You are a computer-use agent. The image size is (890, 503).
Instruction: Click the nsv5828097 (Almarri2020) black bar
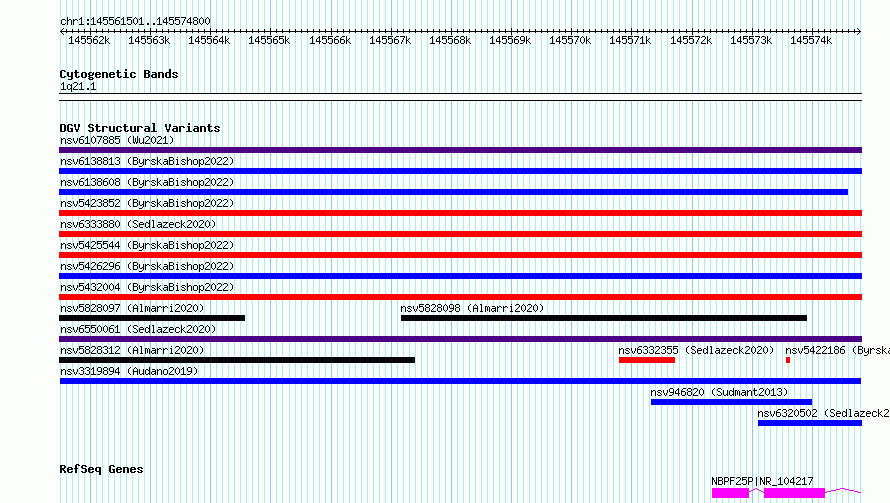pos(152,318)
